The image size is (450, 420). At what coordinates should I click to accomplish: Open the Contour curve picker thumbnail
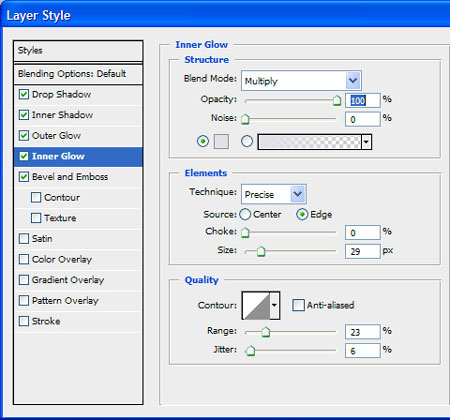(x=256, y=305)
